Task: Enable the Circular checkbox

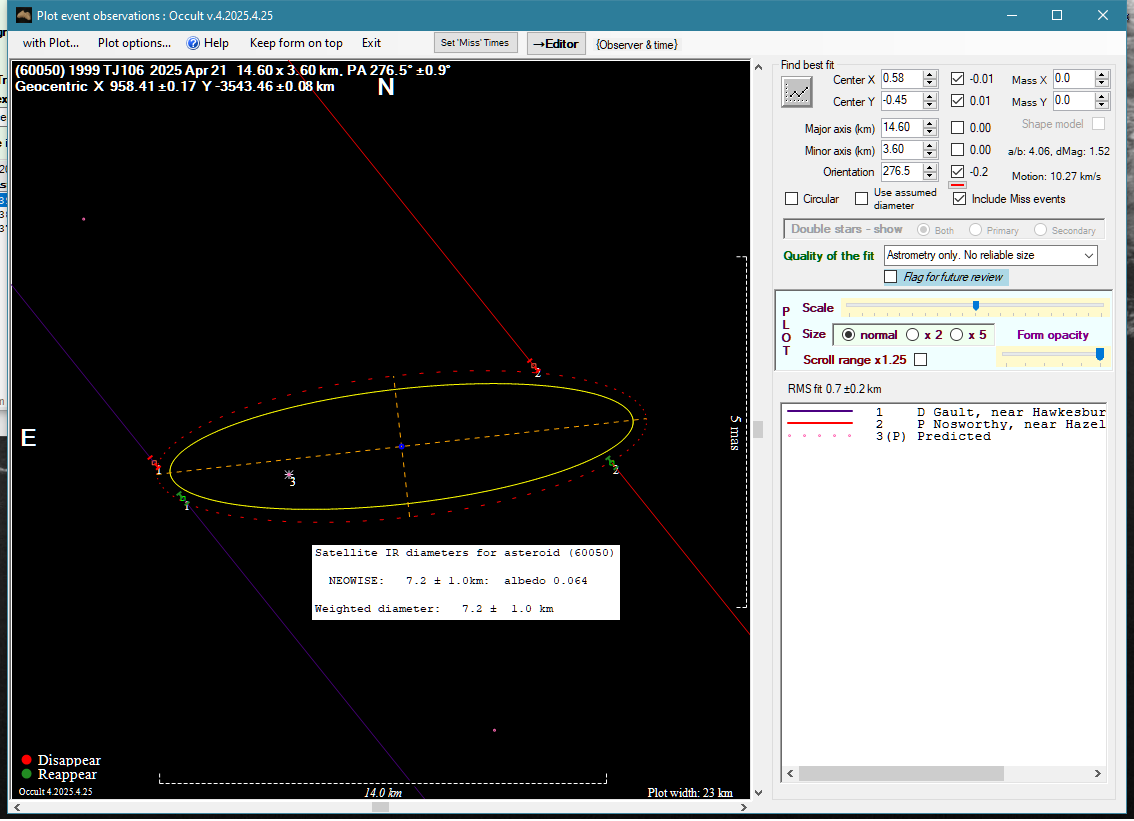Action: pos(792,199)
